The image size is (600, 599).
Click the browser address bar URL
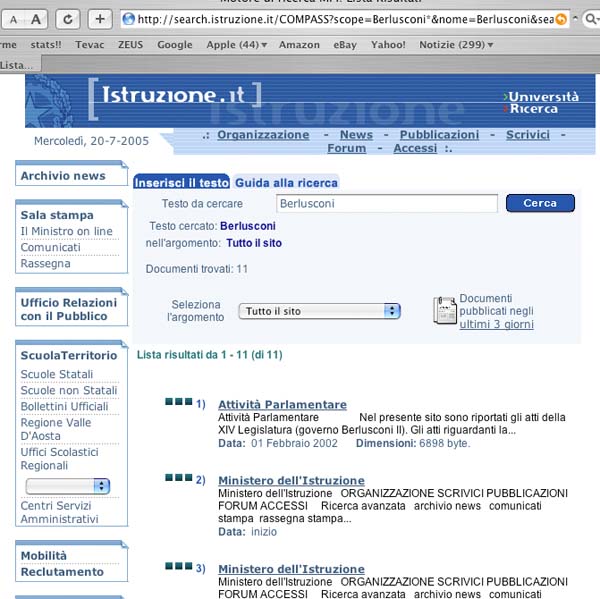346,19
